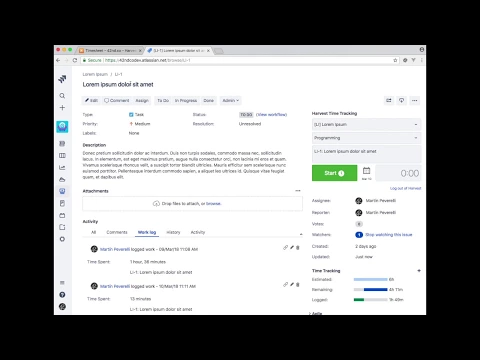Open the Harvest date calendar icon
This screenshot has width=480, height=360.
pos(366,172)
